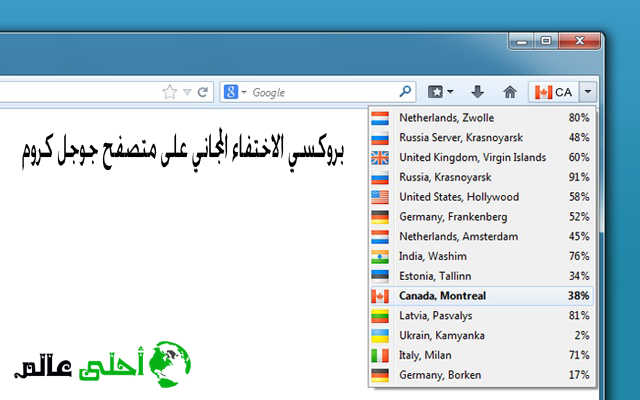Screen dimensions: 640x400
Task: Choose United Kingdom, Virgin Islands proxy
Action: pyautogui.click(x=482, y=158)
